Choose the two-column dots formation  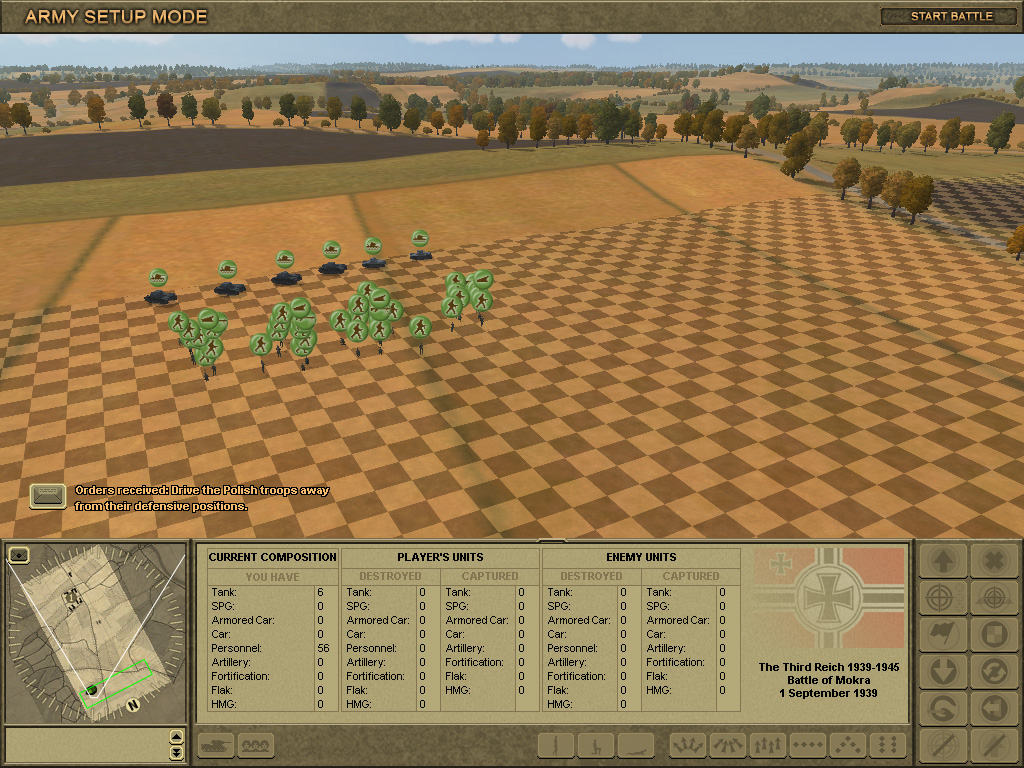pos(887,745)
